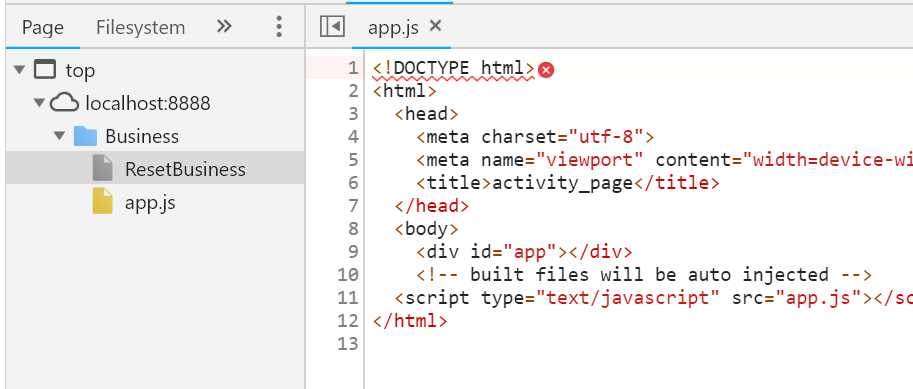
Task: Click the yellow app.js file icon
Action: coord(102,201)
